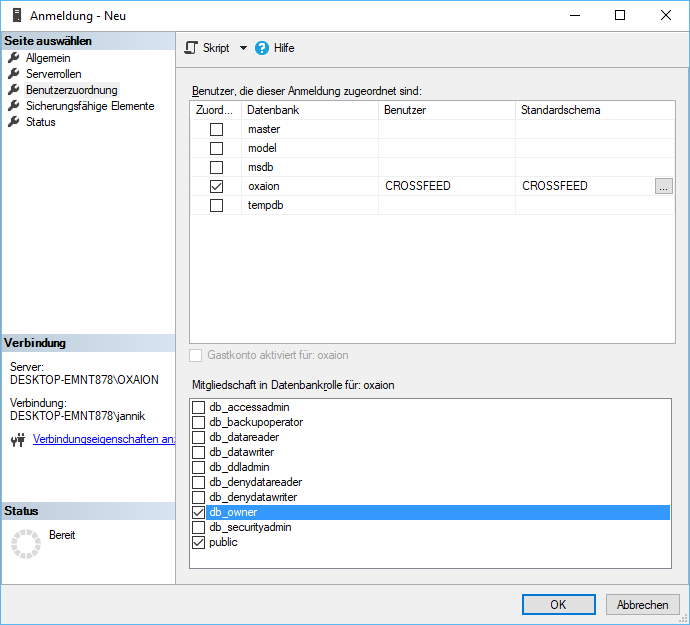Screen dimensions: 690x625
Task: Uncheck the oxaion database mapping checkbox
Action: pos(216,187)
